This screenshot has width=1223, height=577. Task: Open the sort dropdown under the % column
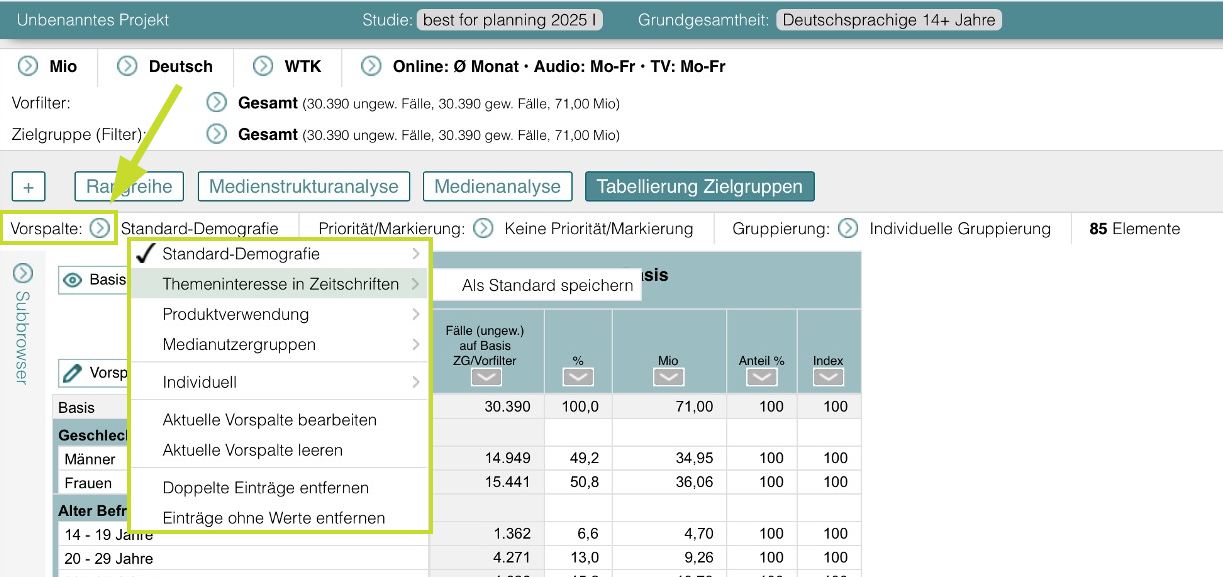(x=579, y=377)
